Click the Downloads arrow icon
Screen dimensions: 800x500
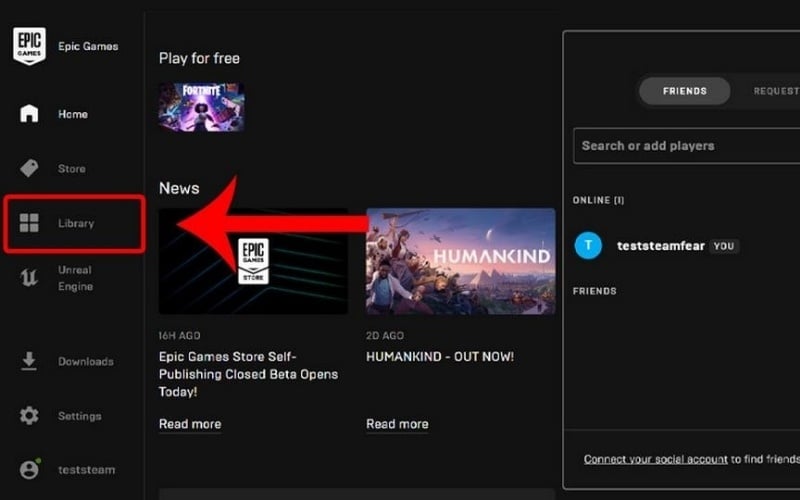[29, 361]
